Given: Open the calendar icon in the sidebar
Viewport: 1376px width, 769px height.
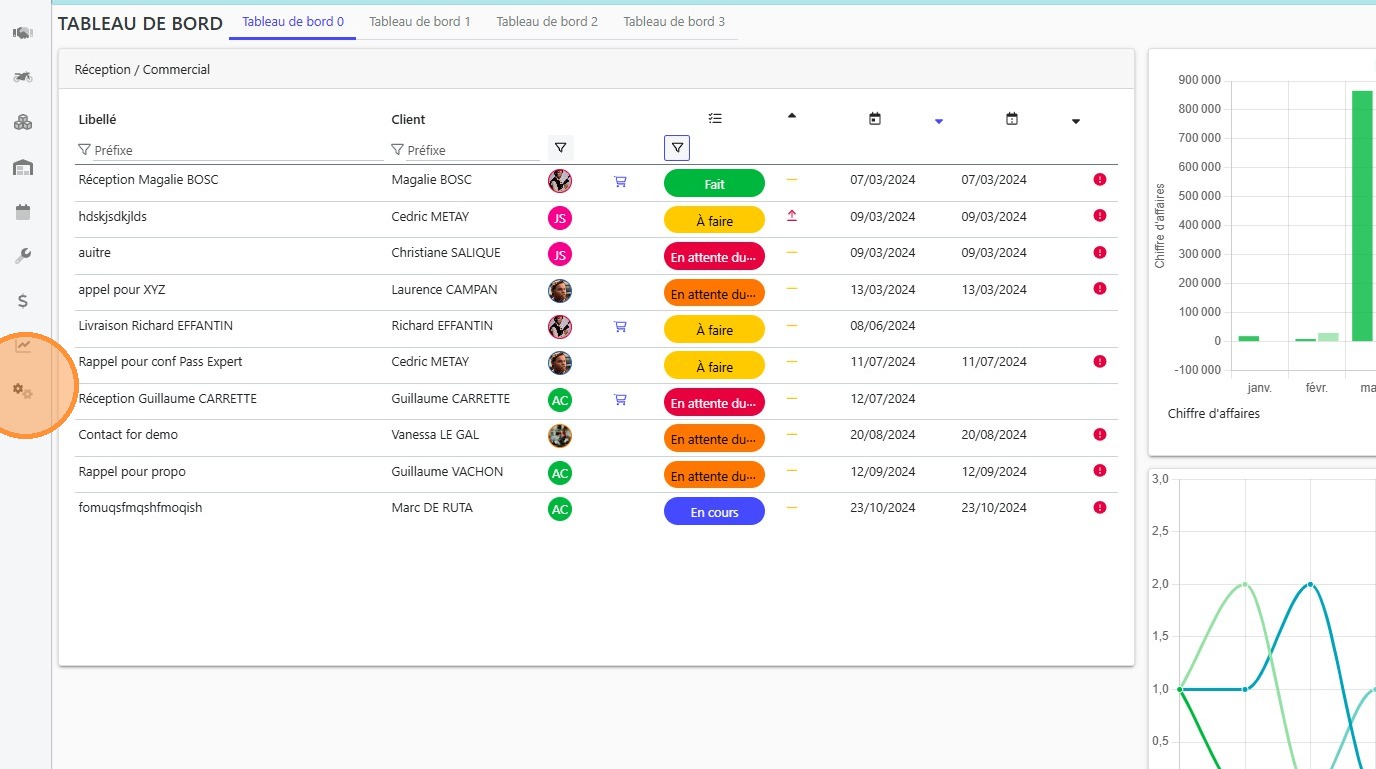Looking at the screenshot, I should [x=22, y=212].
